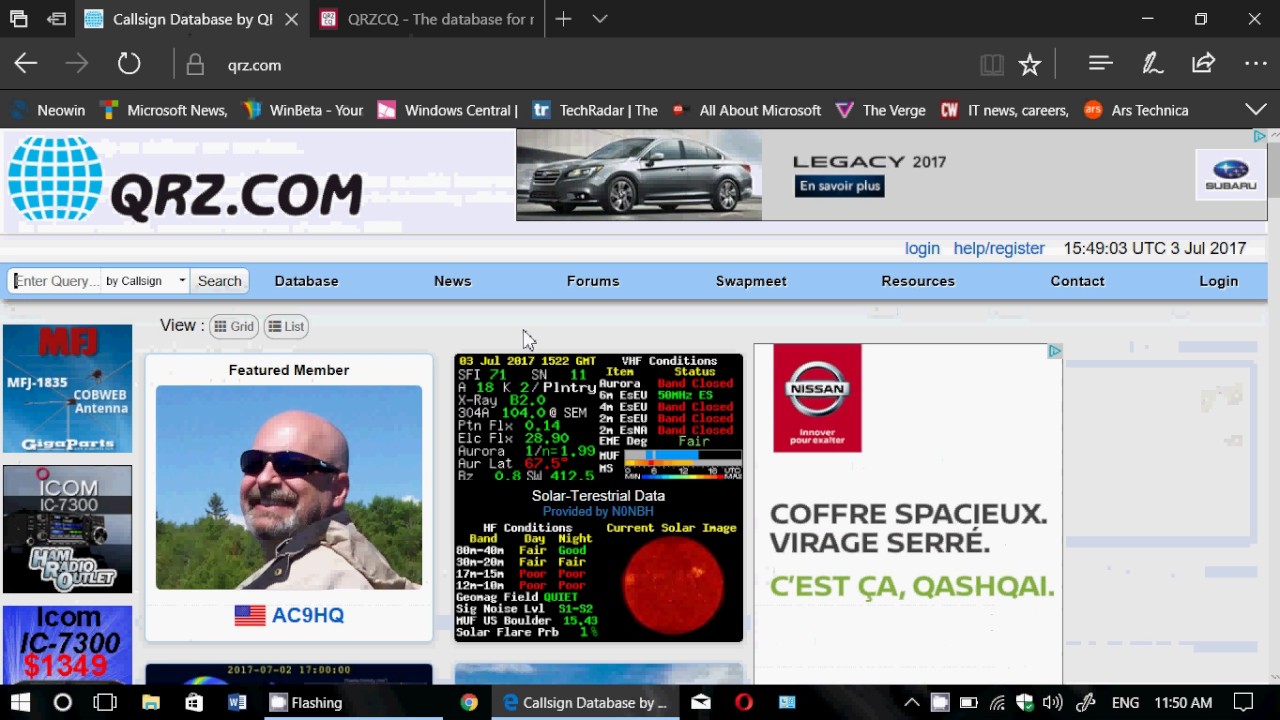
Task: Open ICOM IC-7300 Ham Radio Outlet ad
Action: pyautogui.click(x=67, y=529)
